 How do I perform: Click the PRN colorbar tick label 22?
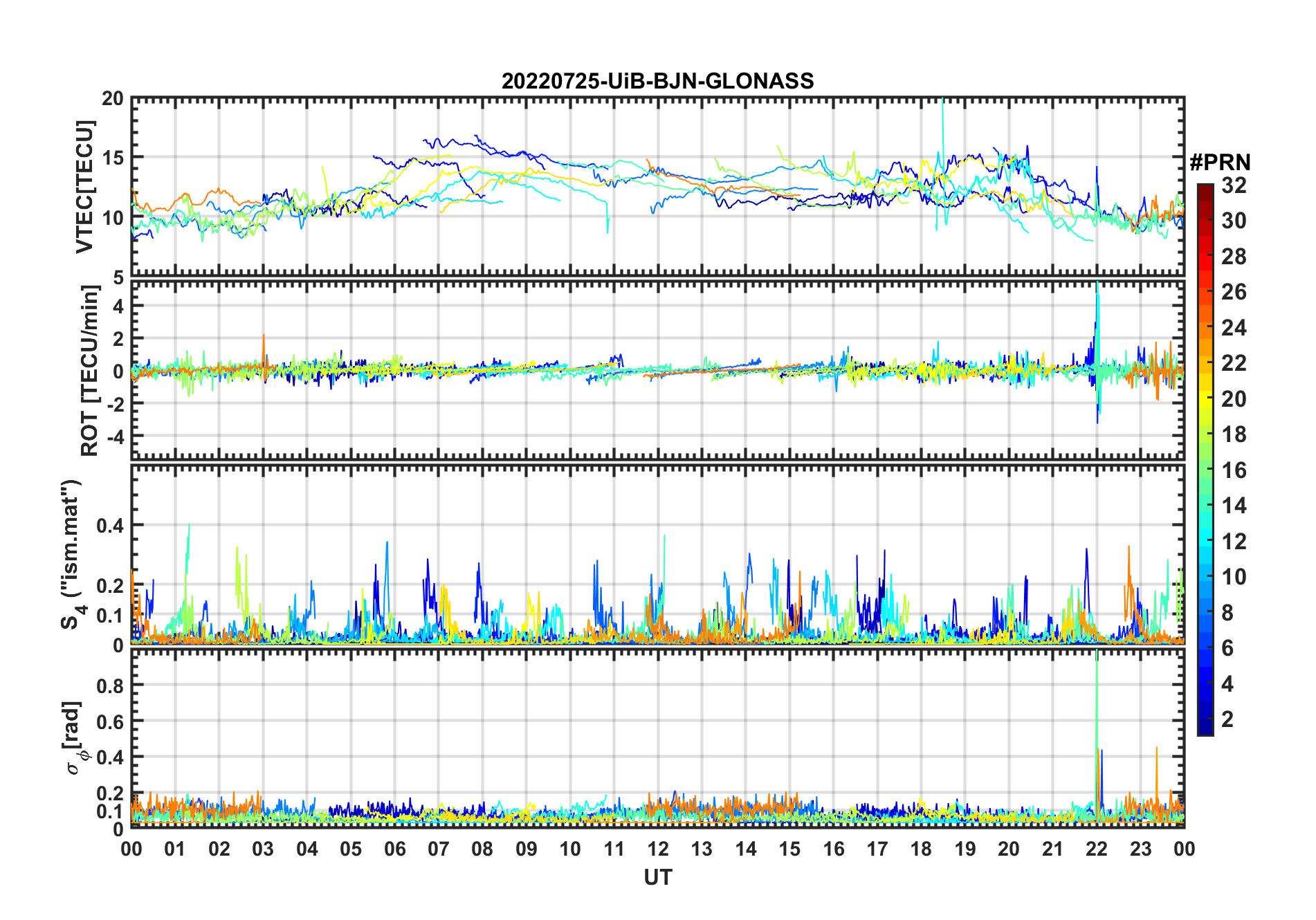pyautogui.click(x=1234, y=363)
